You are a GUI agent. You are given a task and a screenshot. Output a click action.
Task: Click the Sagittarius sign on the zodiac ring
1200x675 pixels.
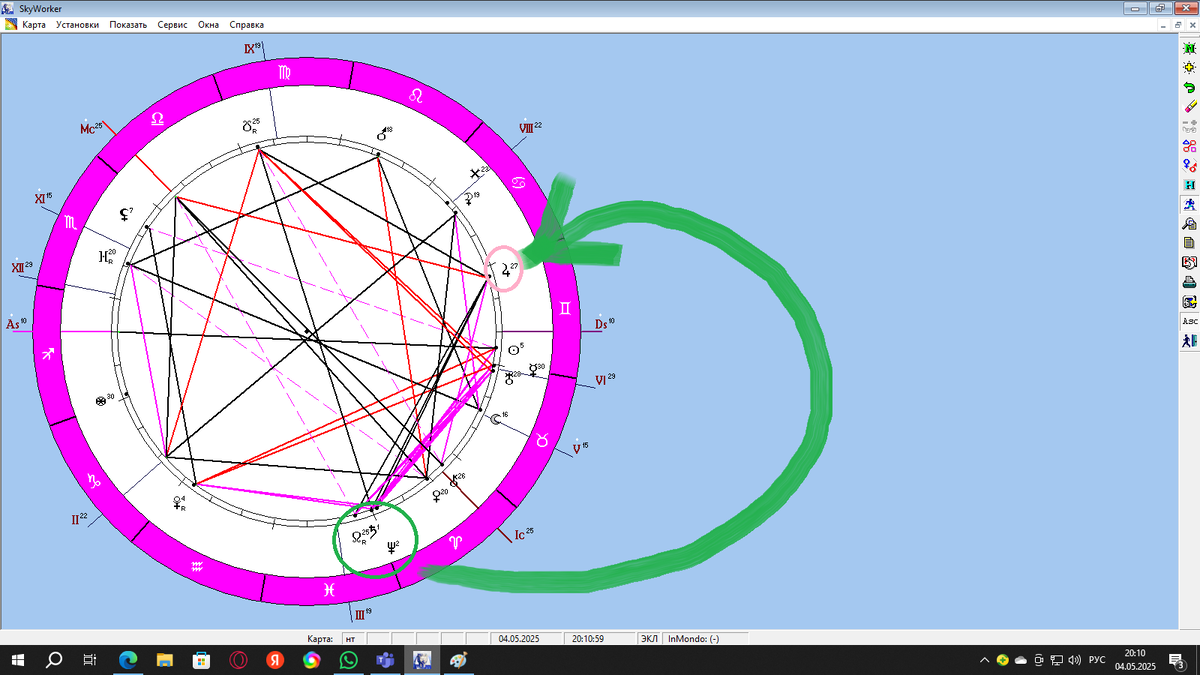tap(48, 354)
